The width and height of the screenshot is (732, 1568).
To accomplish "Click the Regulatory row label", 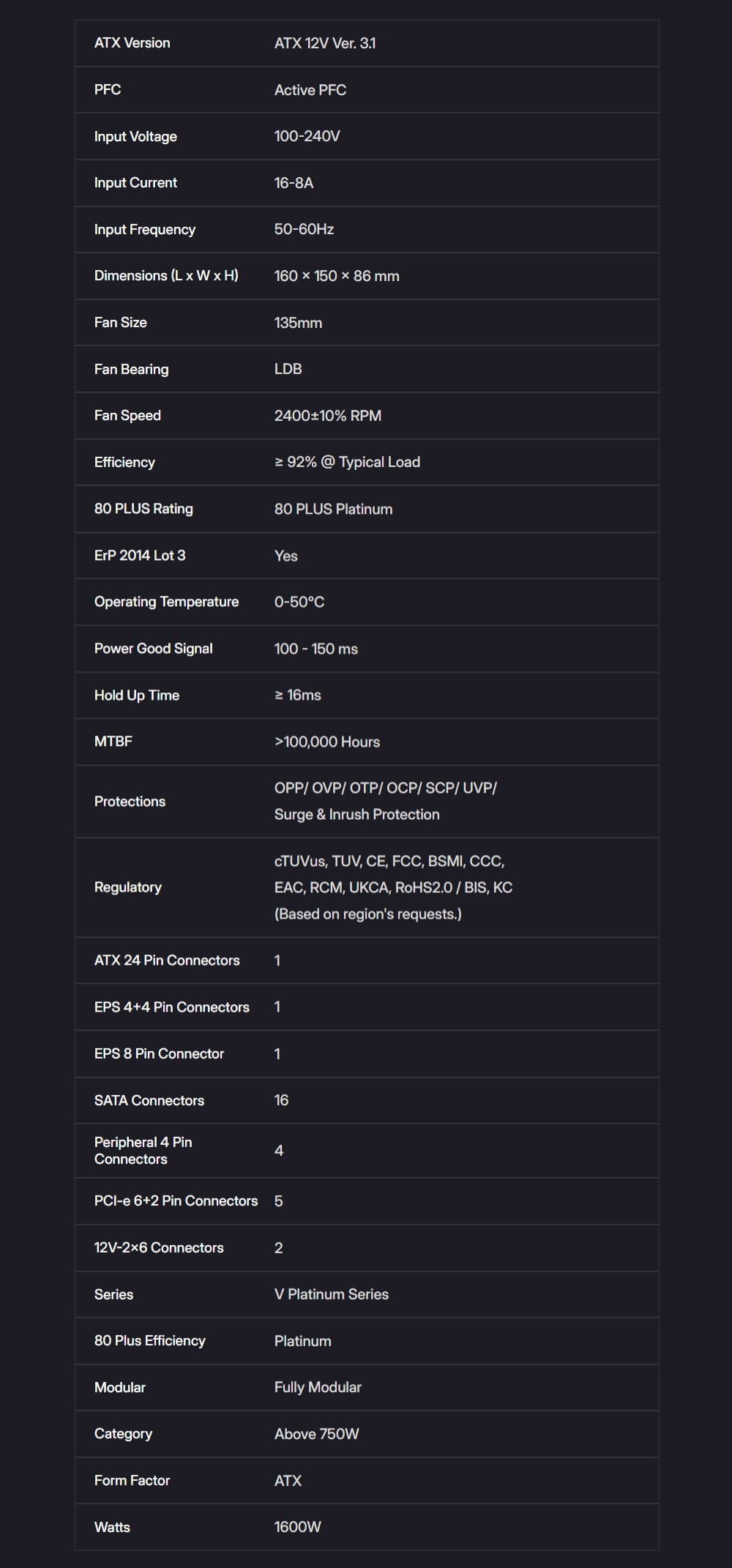I will pyautogui.click(x=128, y=887).
